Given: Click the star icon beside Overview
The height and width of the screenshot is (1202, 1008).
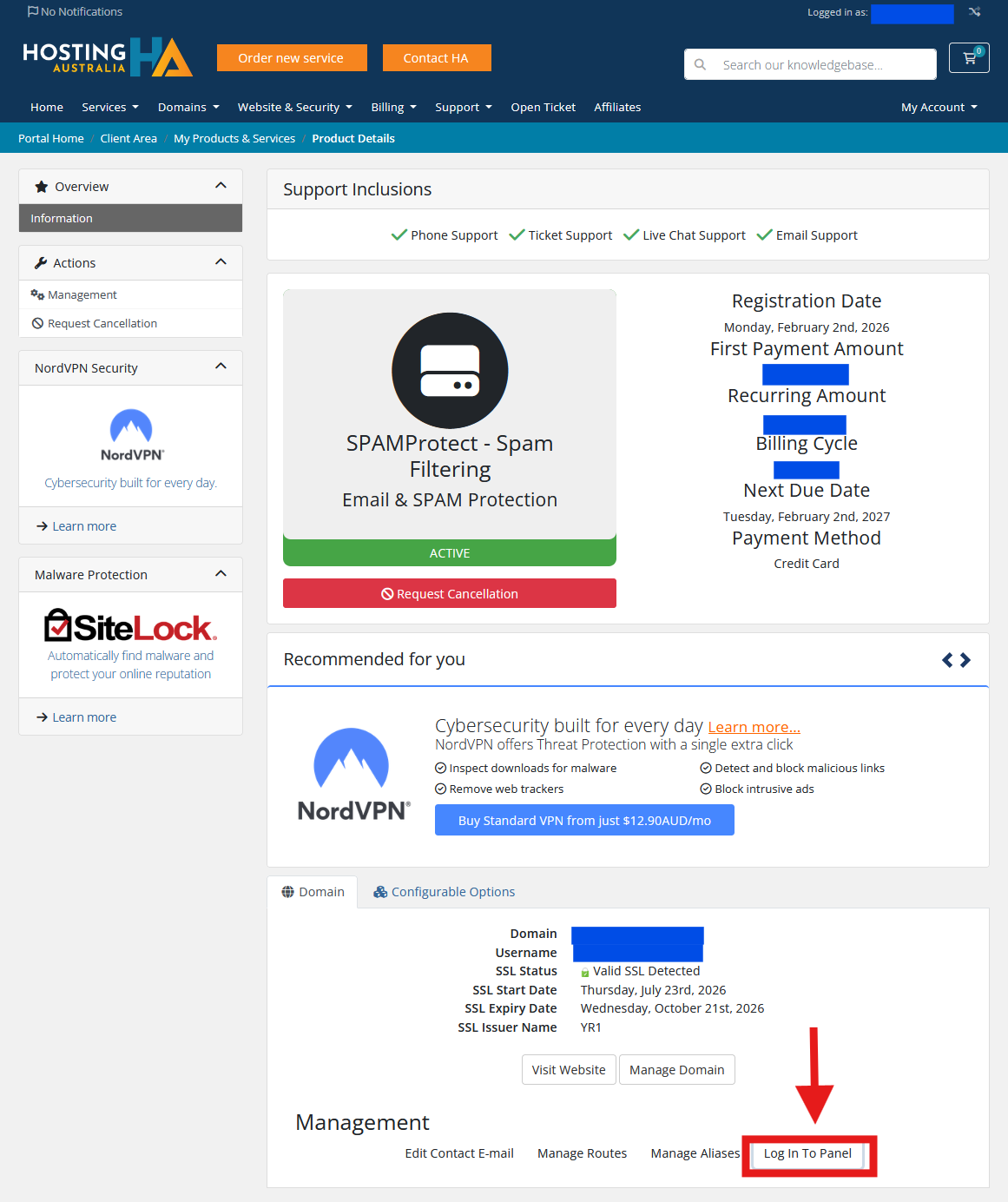Looking at the screenshot, I should click(41, 187).
